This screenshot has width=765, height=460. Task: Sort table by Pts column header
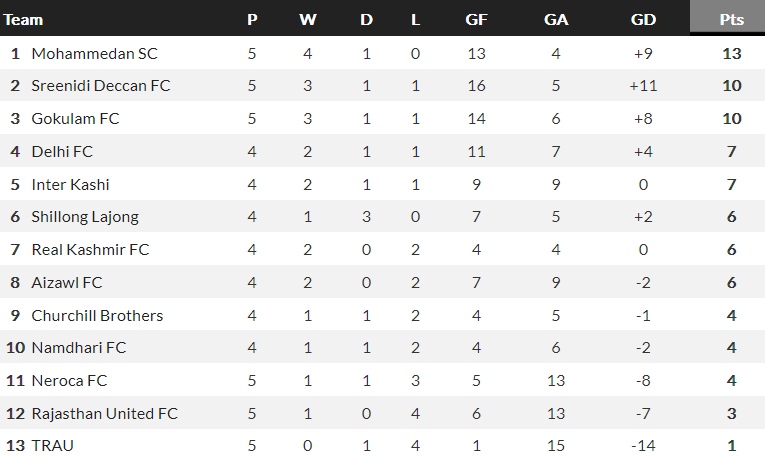(x=731, y=19)
